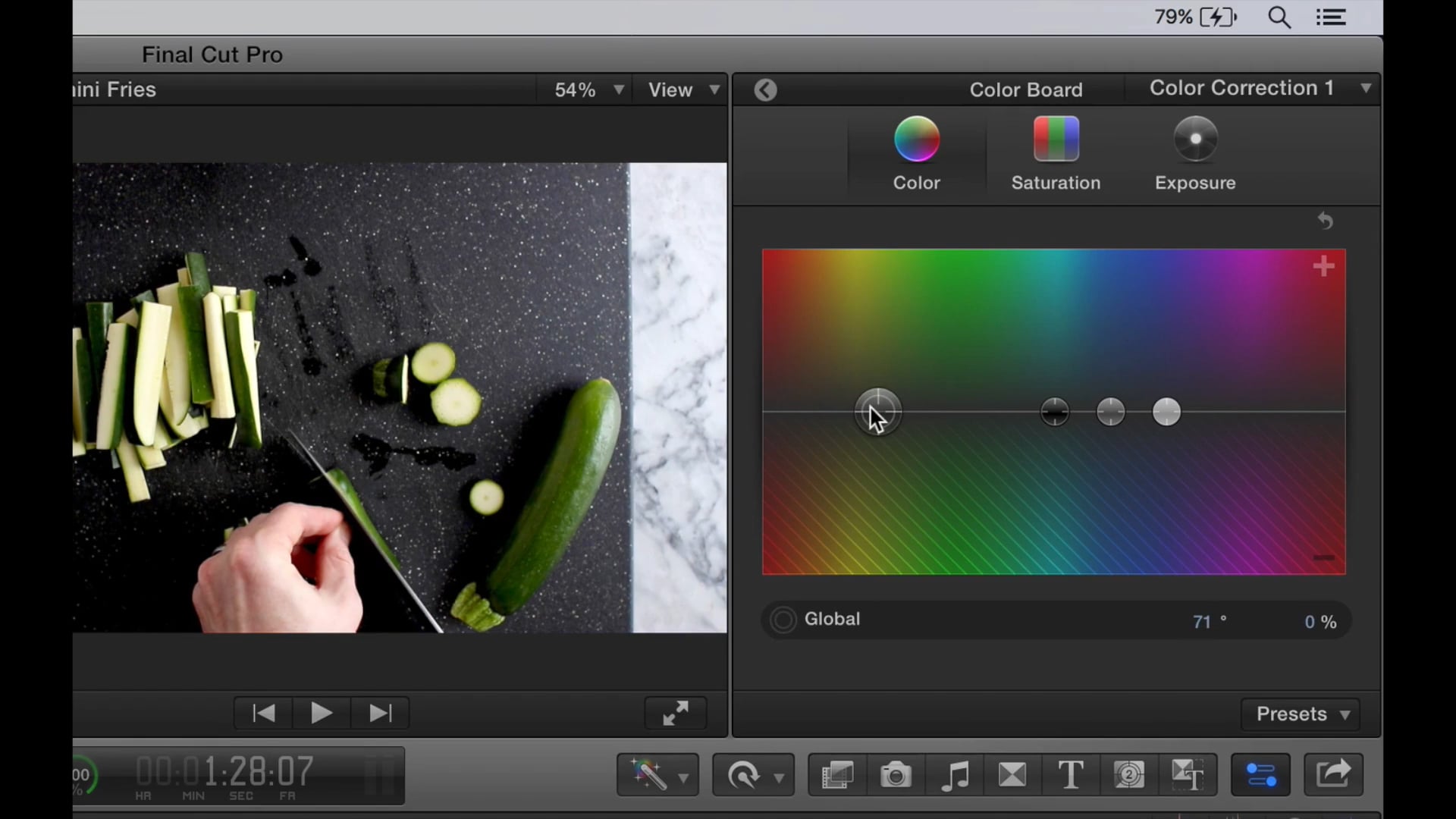Screen dimensions: 1456x819
Task: Toggle the Global radio button
Action: (782, 618)
